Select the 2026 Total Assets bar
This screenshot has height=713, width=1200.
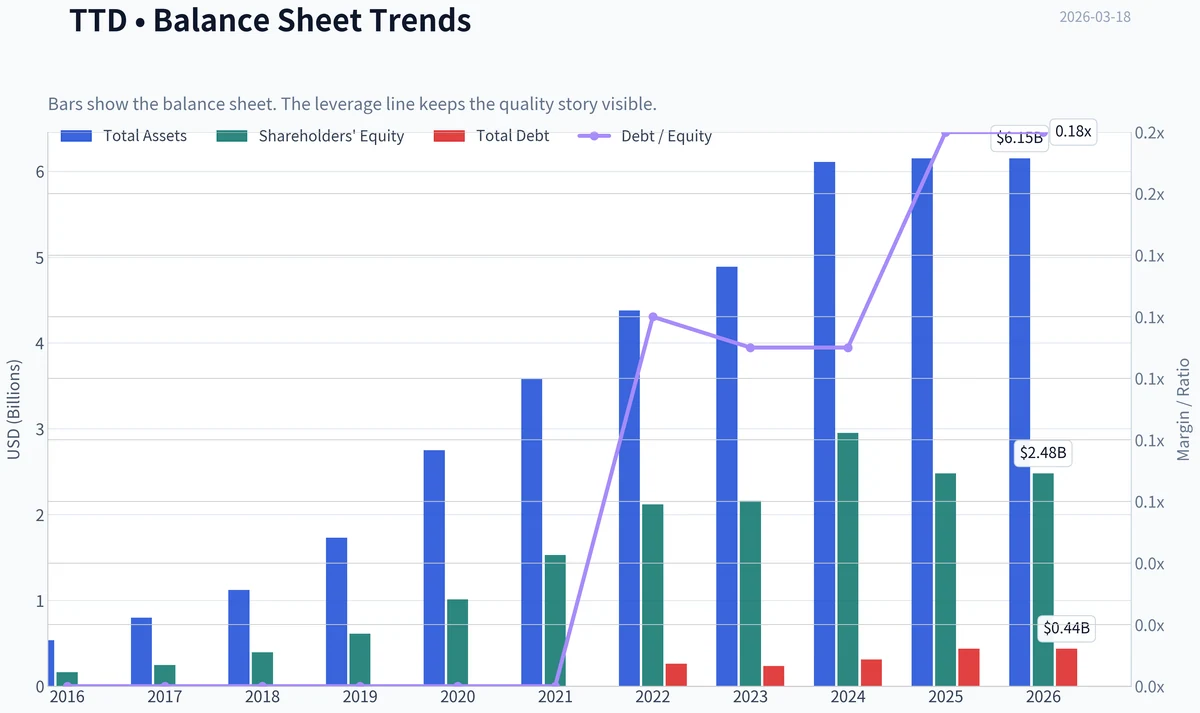1019,422
